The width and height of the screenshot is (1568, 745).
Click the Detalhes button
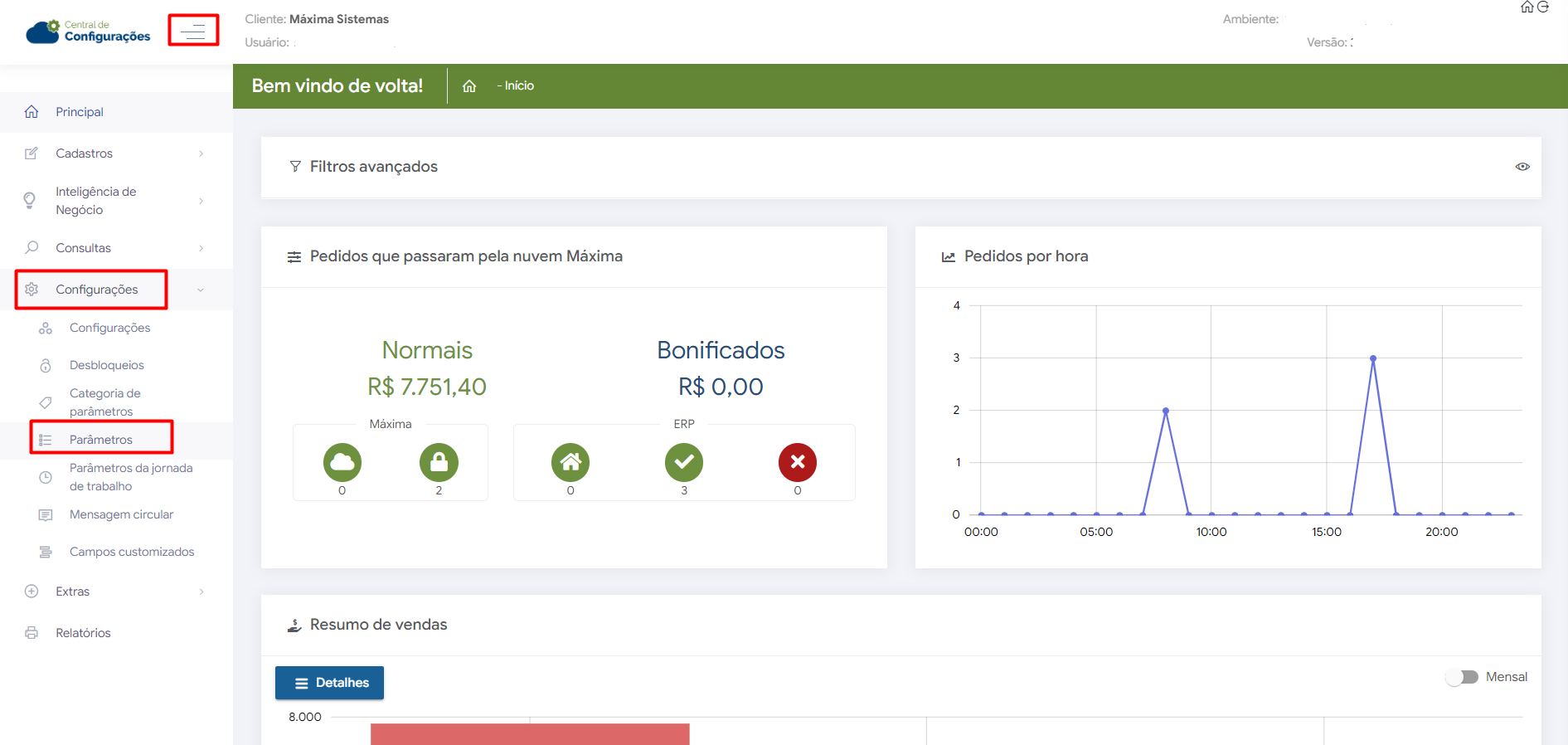pos(329,683)
